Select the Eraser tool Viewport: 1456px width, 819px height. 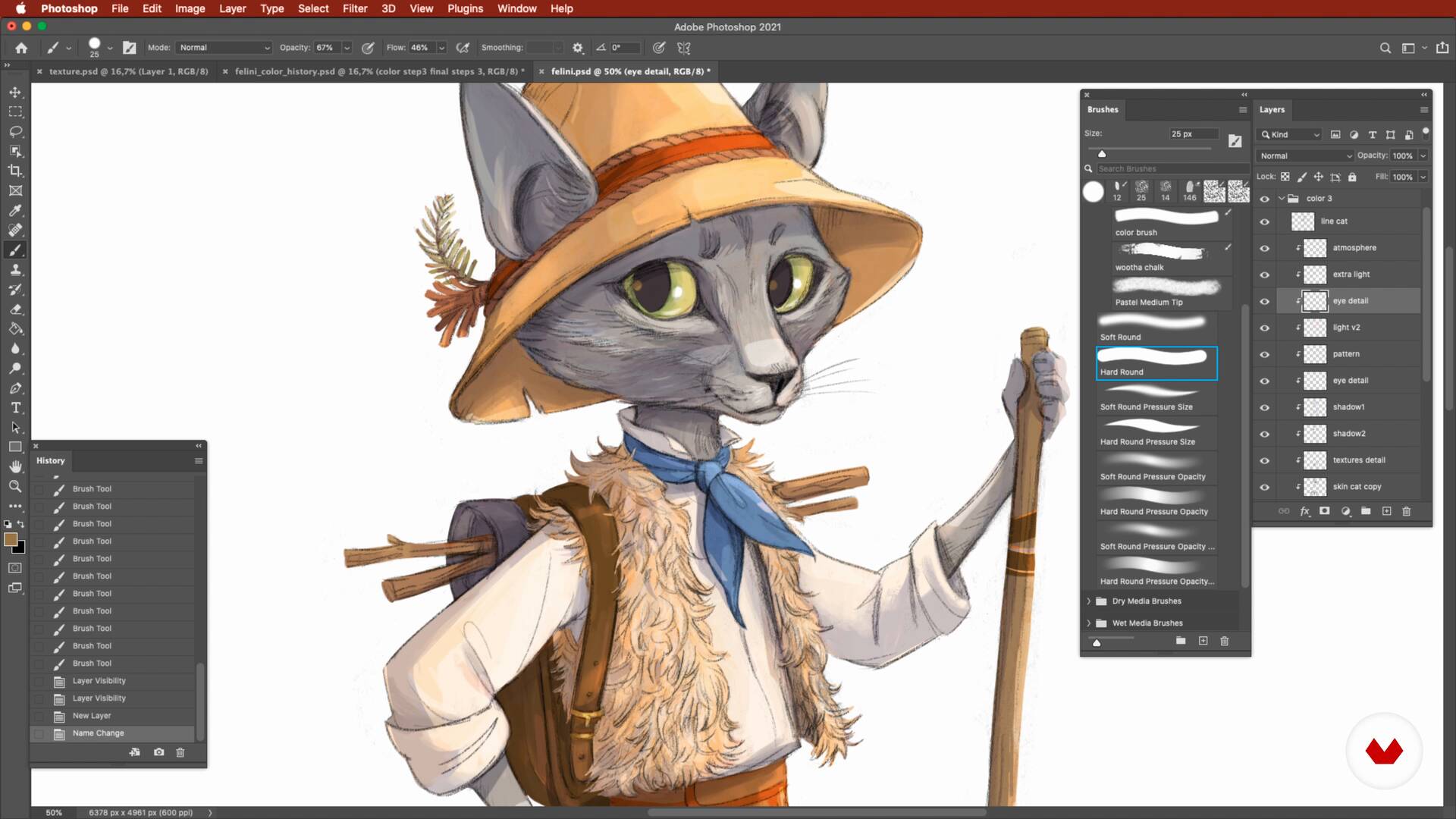click(15, 309)
